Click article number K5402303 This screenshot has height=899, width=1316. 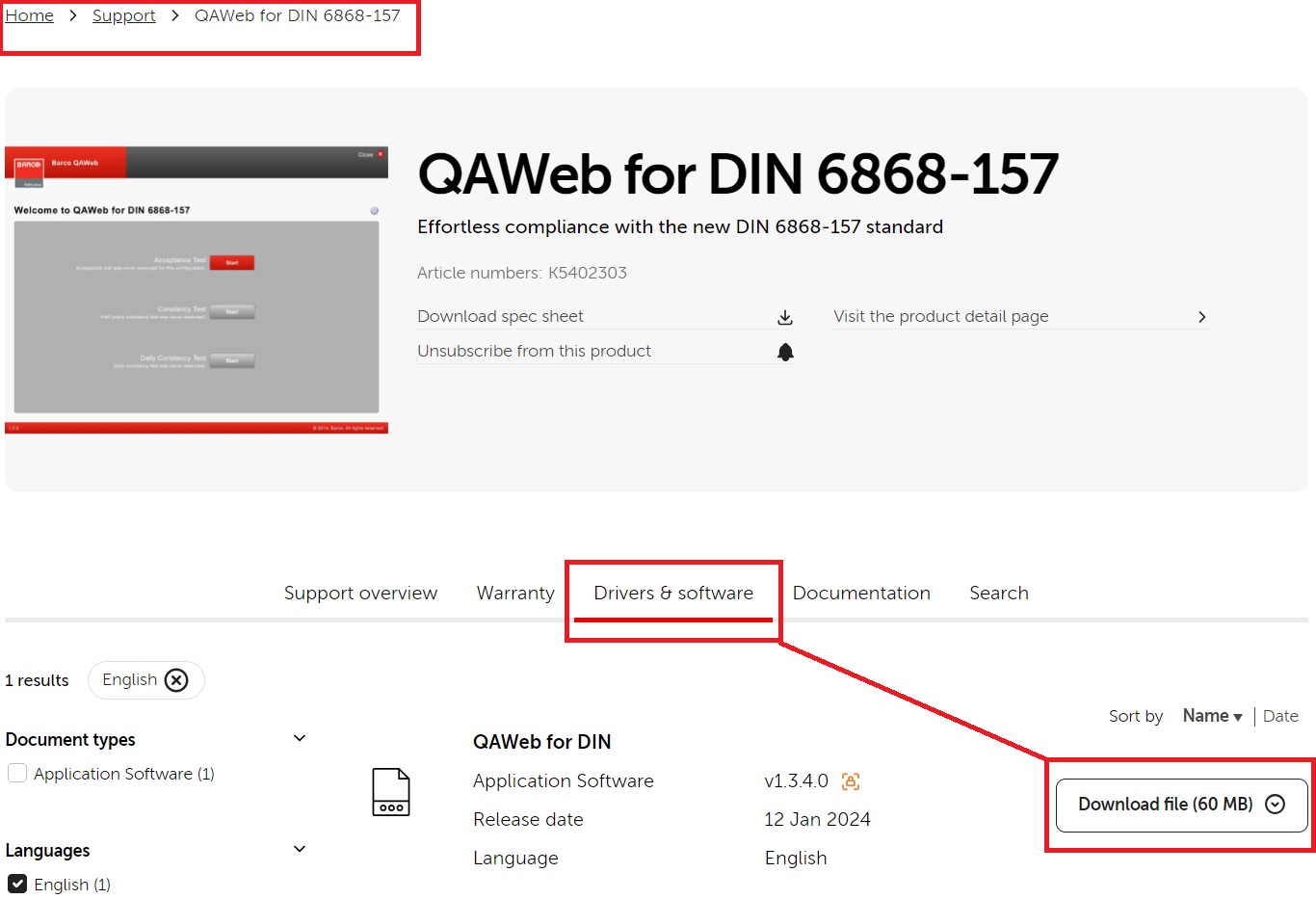[588, 273]
